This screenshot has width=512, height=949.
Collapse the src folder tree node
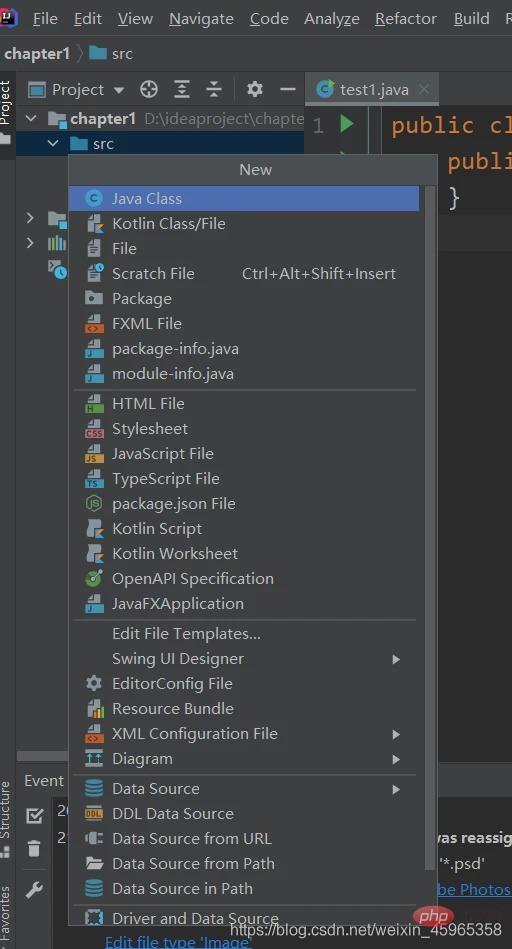pyautogui.click(x=53, y=144)
